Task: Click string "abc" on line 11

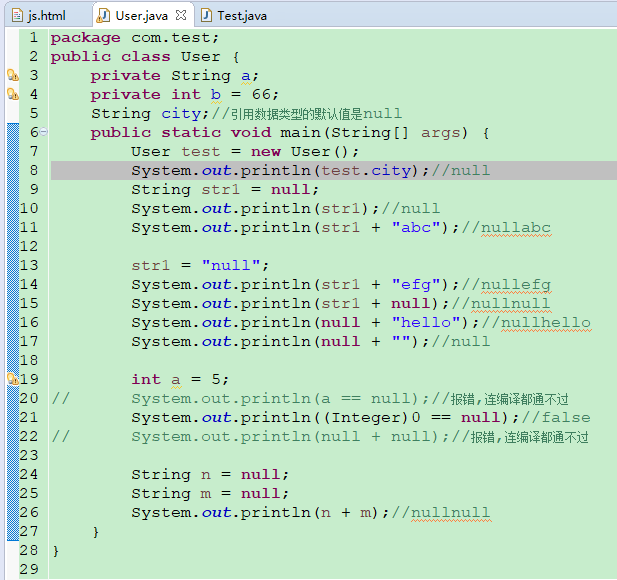Action: click(416, 227)
